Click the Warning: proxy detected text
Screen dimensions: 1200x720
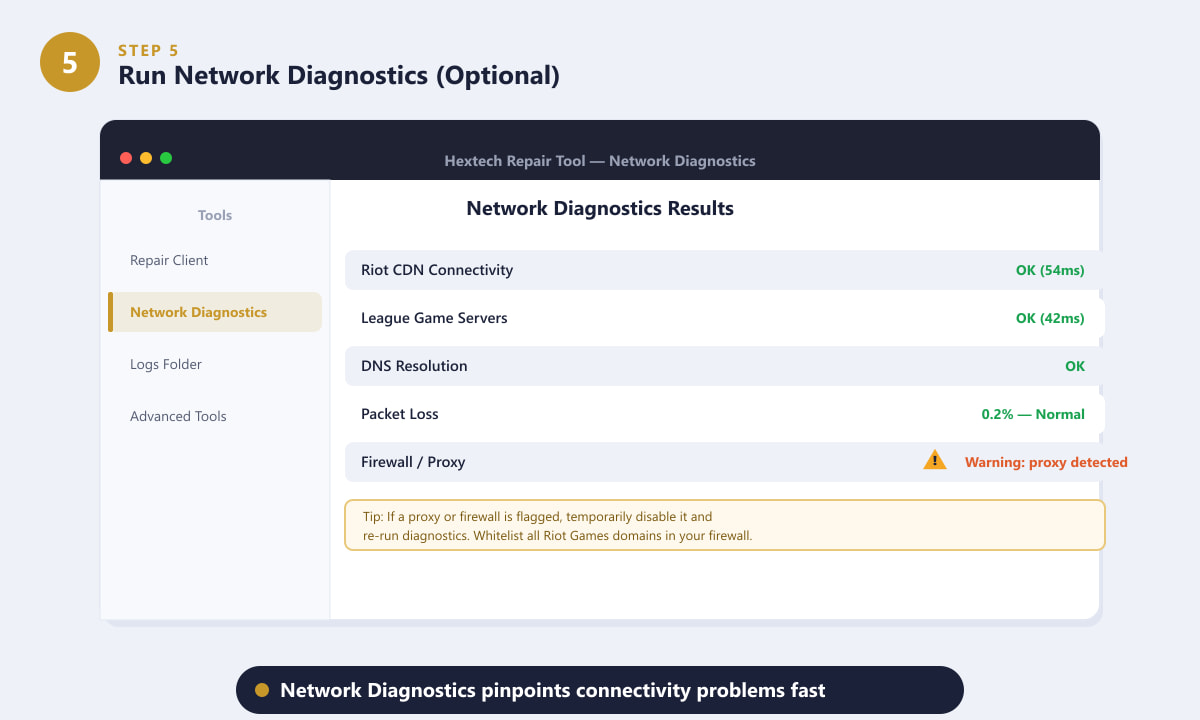click(x=1046, y=462)
